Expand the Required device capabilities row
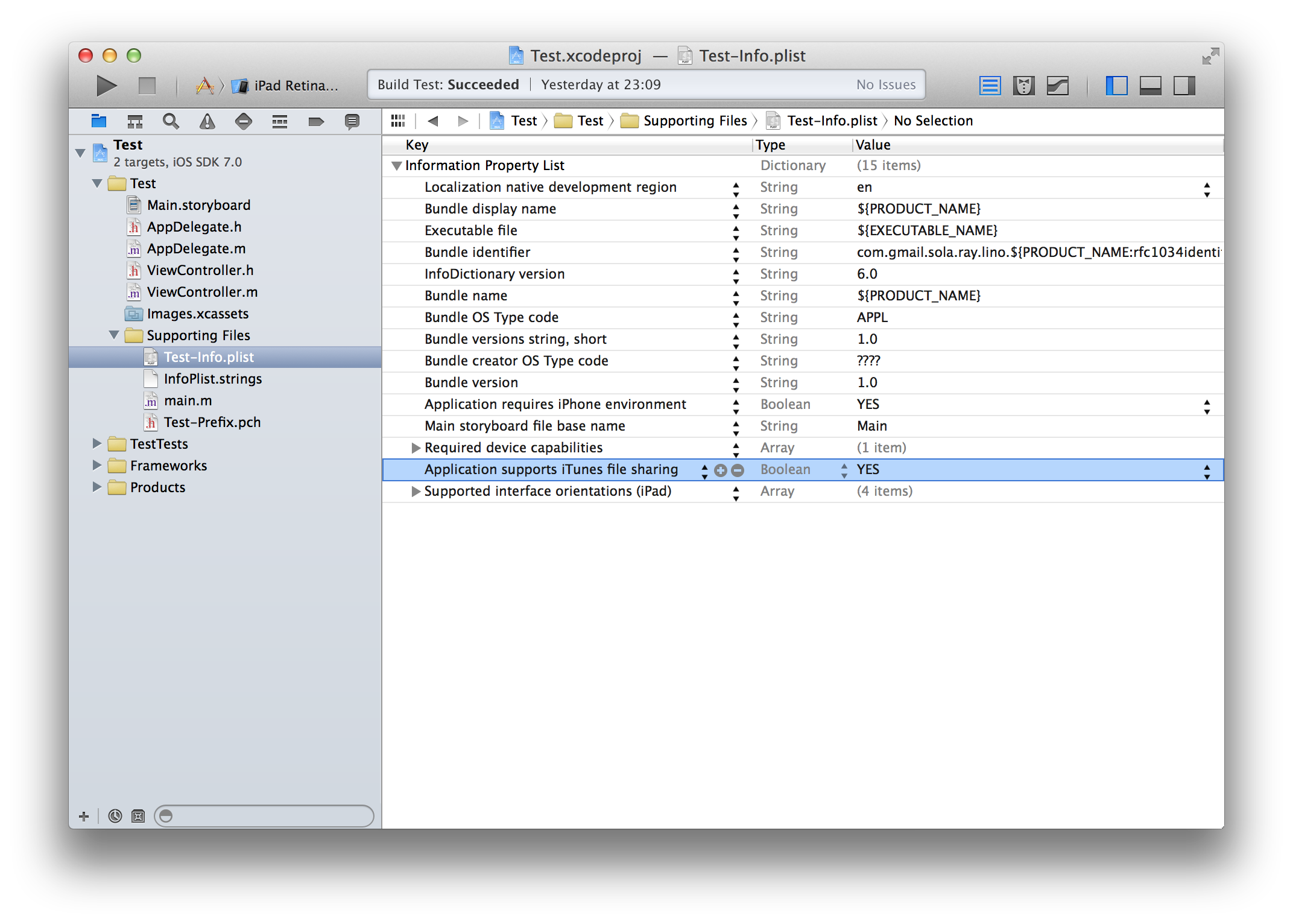 416,448
